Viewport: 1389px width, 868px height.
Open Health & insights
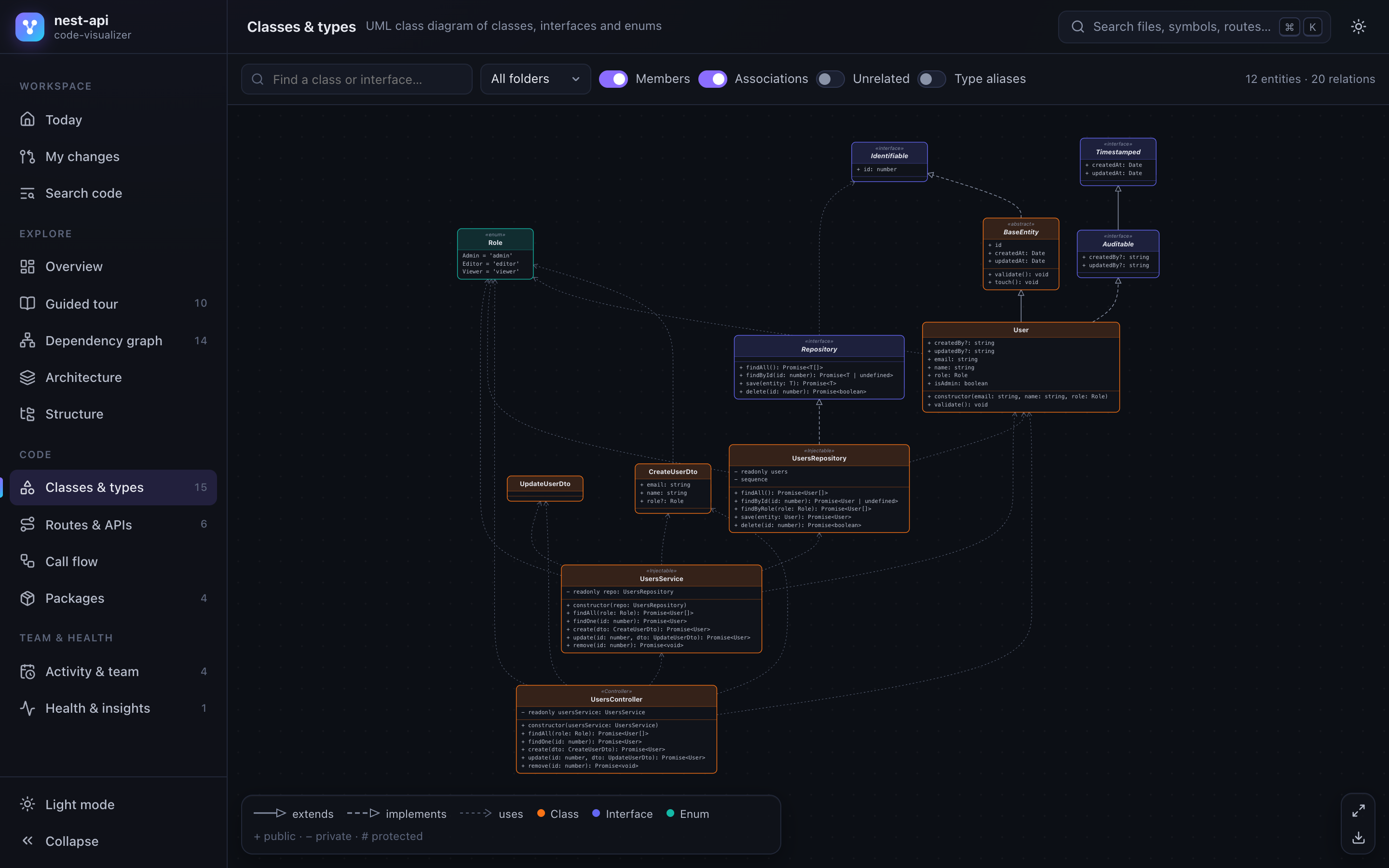coord(114,708)
